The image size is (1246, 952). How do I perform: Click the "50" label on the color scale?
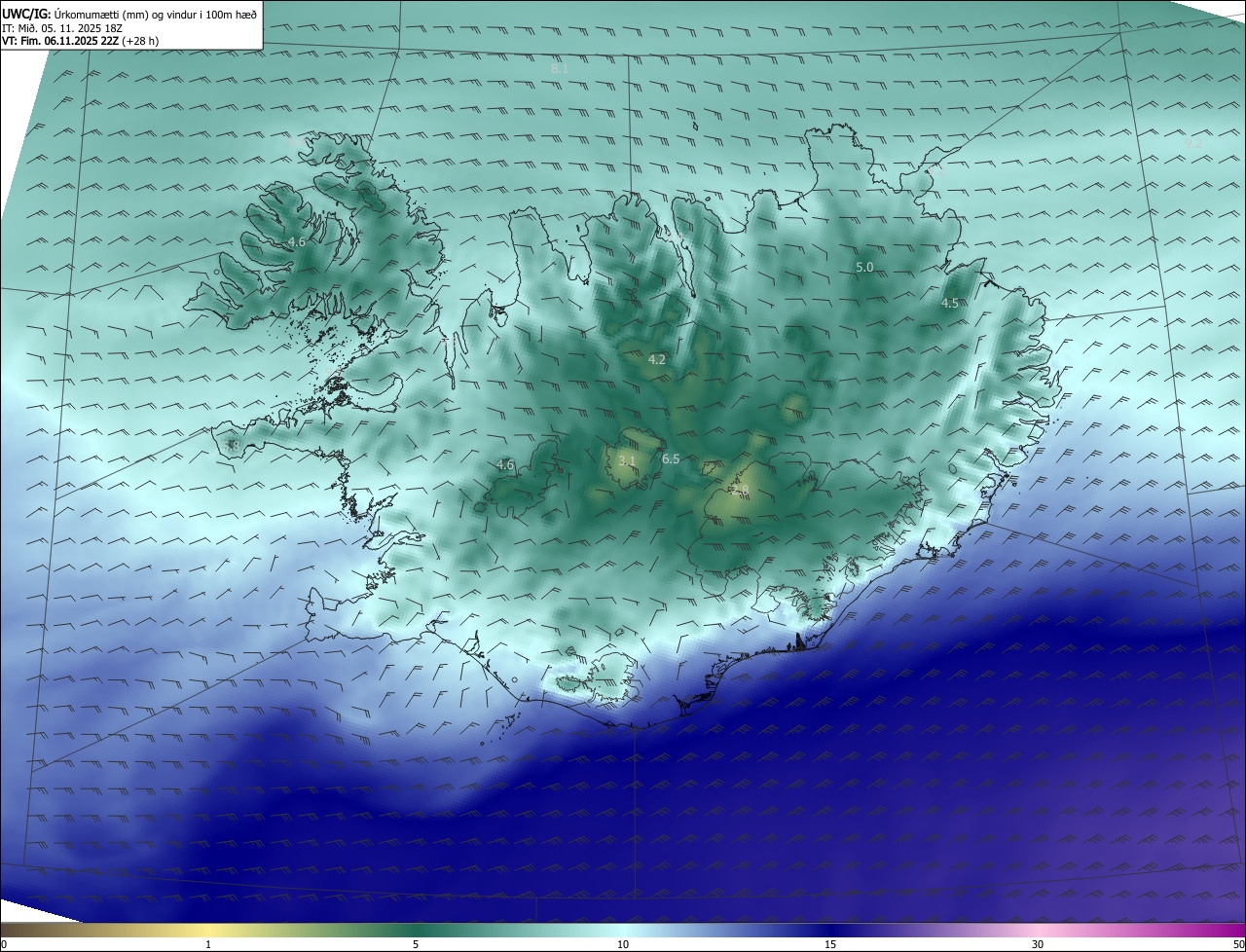tap(1238, 944)
